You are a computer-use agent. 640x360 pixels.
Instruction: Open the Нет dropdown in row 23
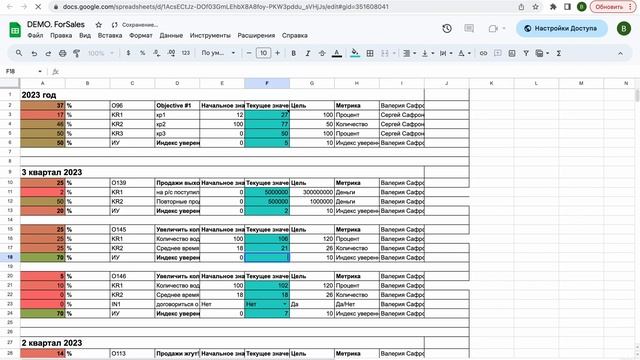[284, 304]
